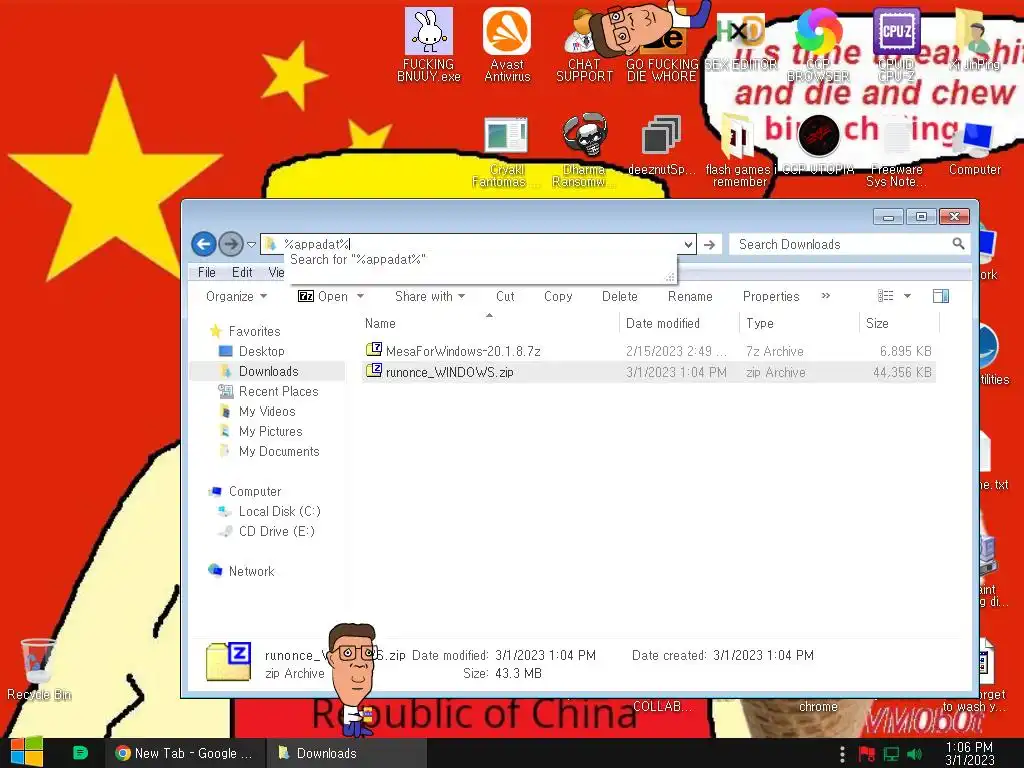Expand the Open button dropdown arrow

coord(360,296)
